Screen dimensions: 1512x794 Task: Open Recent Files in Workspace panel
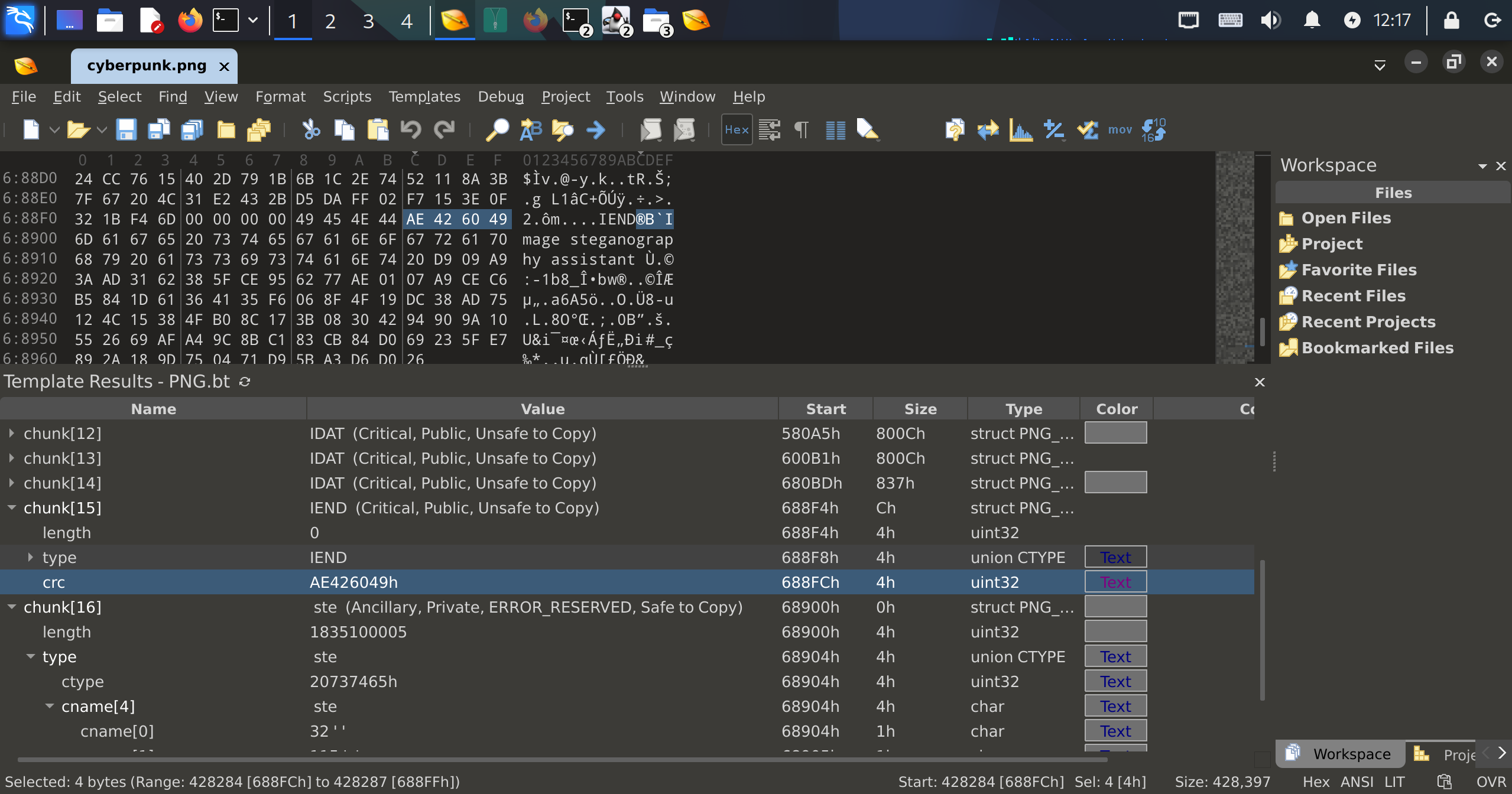coord(1353,295)
